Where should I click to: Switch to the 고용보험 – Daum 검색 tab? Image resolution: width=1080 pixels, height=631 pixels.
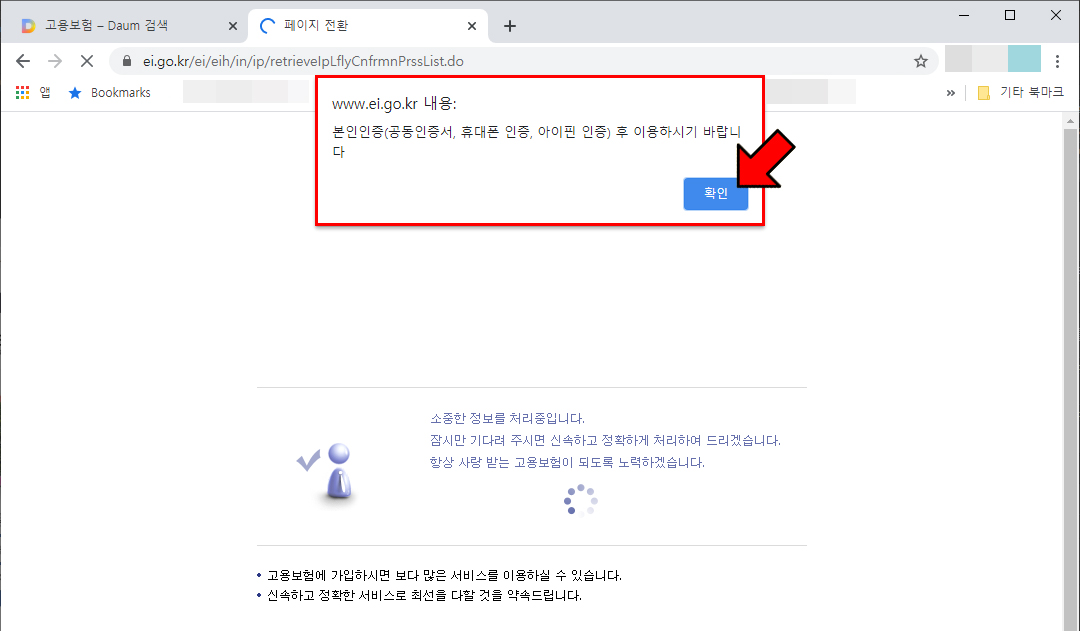pyautogui.click(x=124, y=25)
